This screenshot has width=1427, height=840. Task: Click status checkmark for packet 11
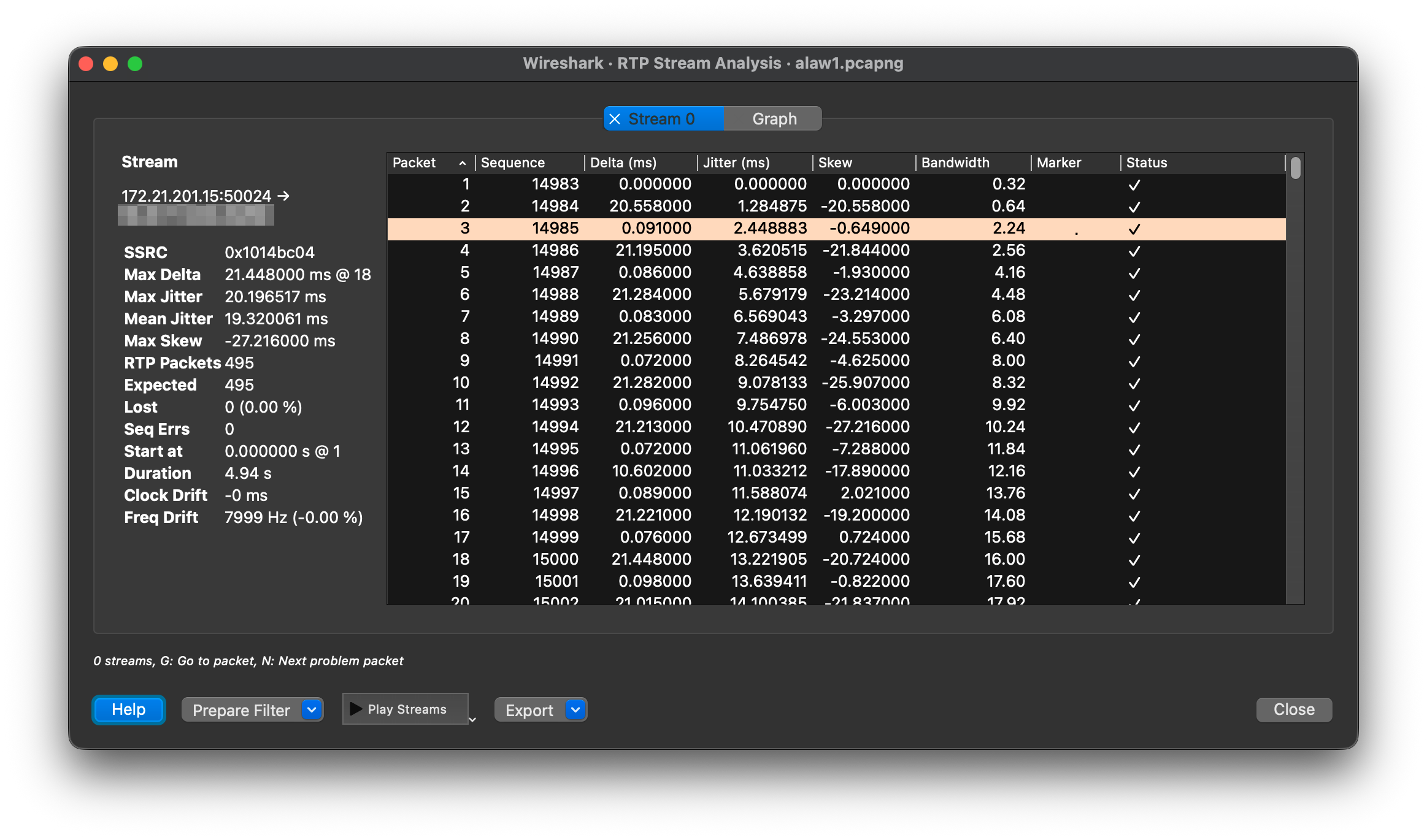click(x=1134, y=405)
